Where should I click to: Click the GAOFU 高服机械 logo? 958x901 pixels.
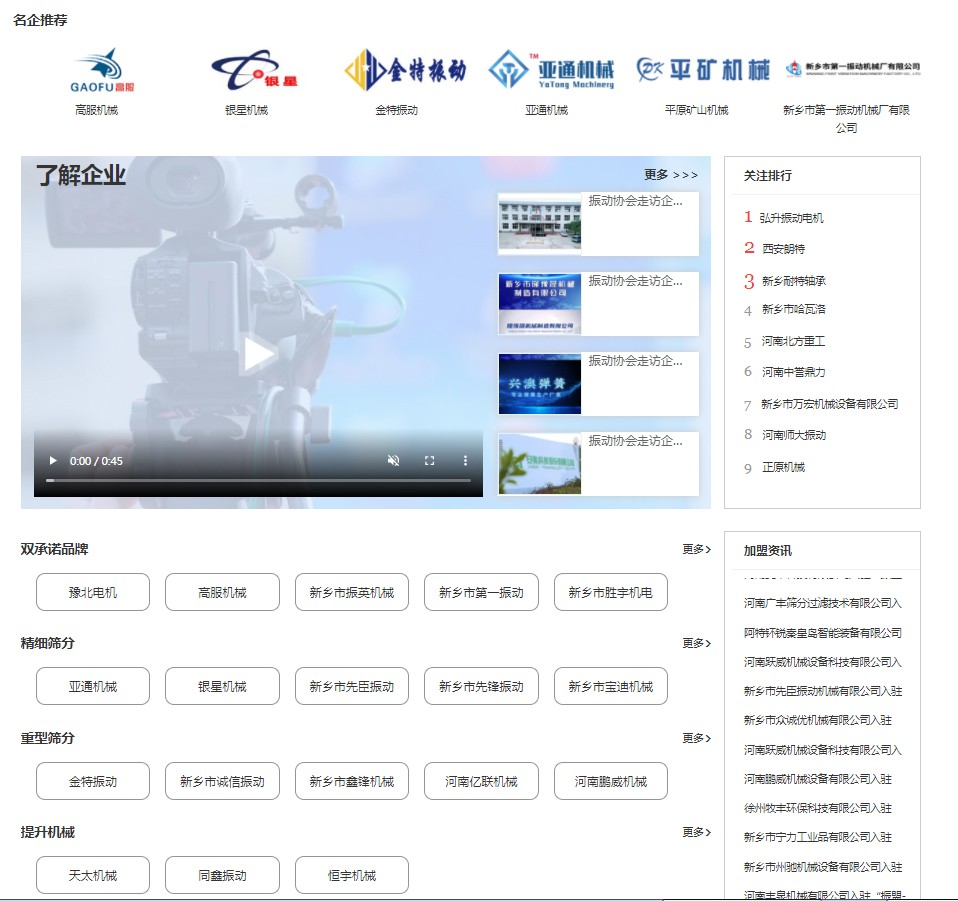[x=96, y=69]
